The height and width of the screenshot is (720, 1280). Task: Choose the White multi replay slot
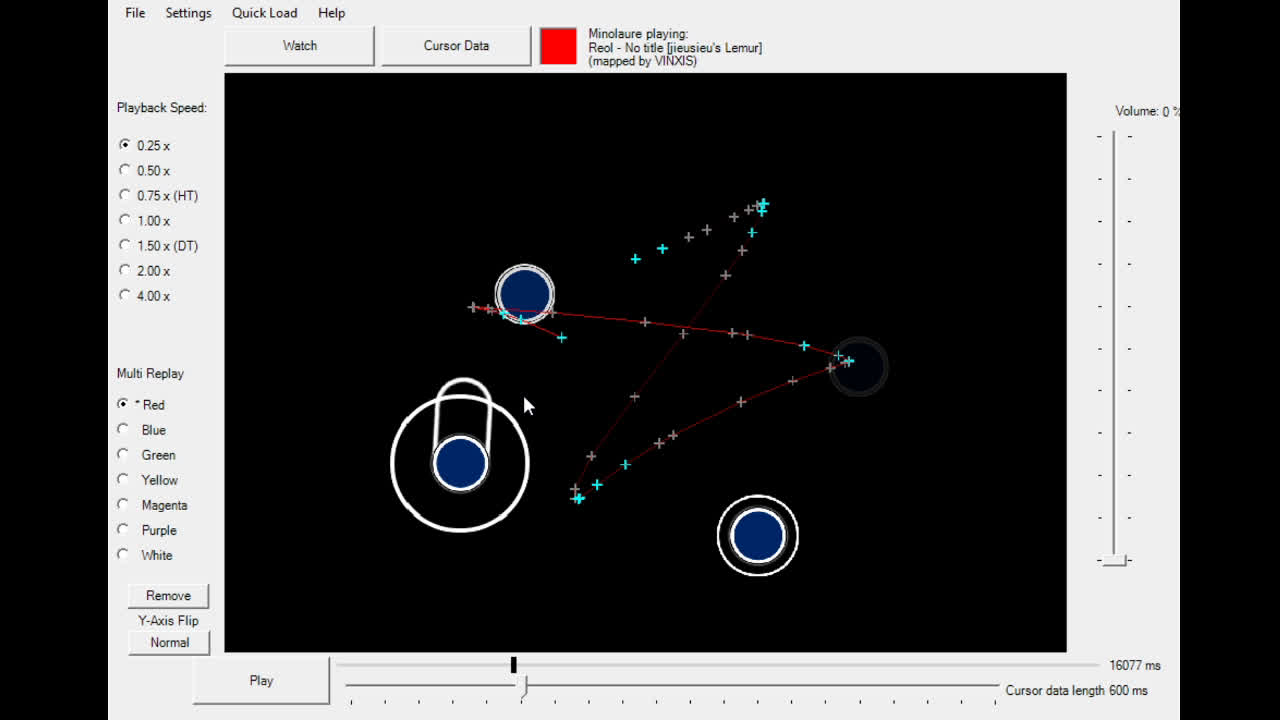pyautogui.click(x=124, y=555)
